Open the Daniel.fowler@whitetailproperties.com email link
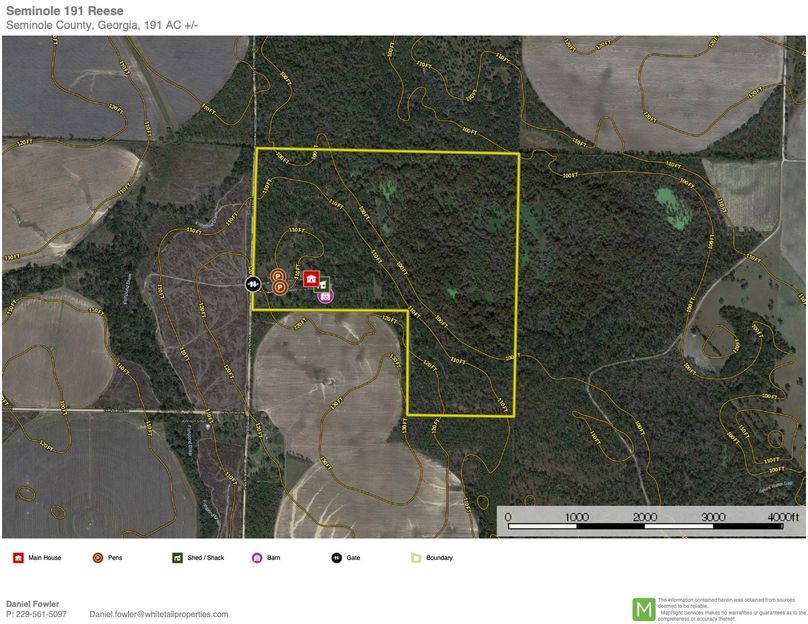808x624 pixels. tap(159, 614)
